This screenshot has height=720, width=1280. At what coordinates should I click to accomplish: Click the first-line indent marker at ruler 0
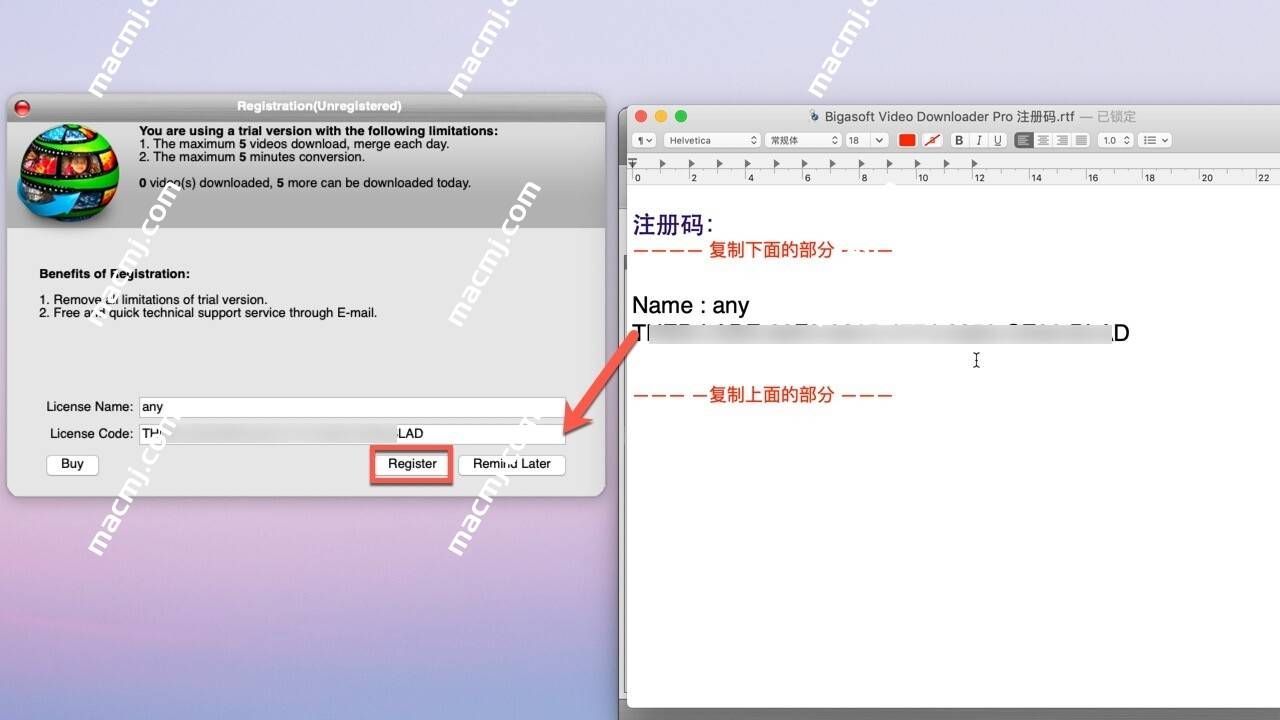tap(632, 161)
